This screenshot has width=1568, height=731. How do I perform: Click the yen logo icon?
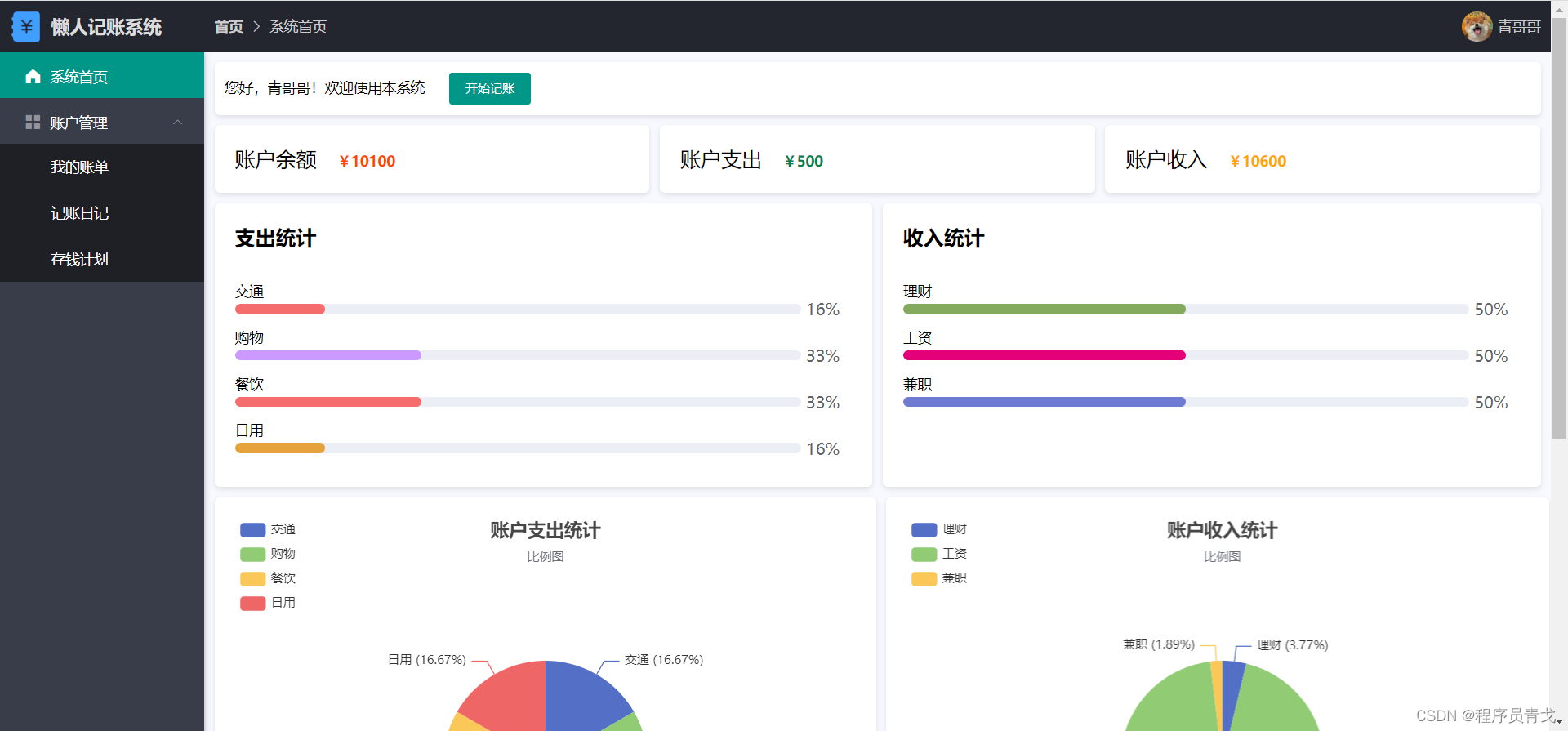(26, 27)
